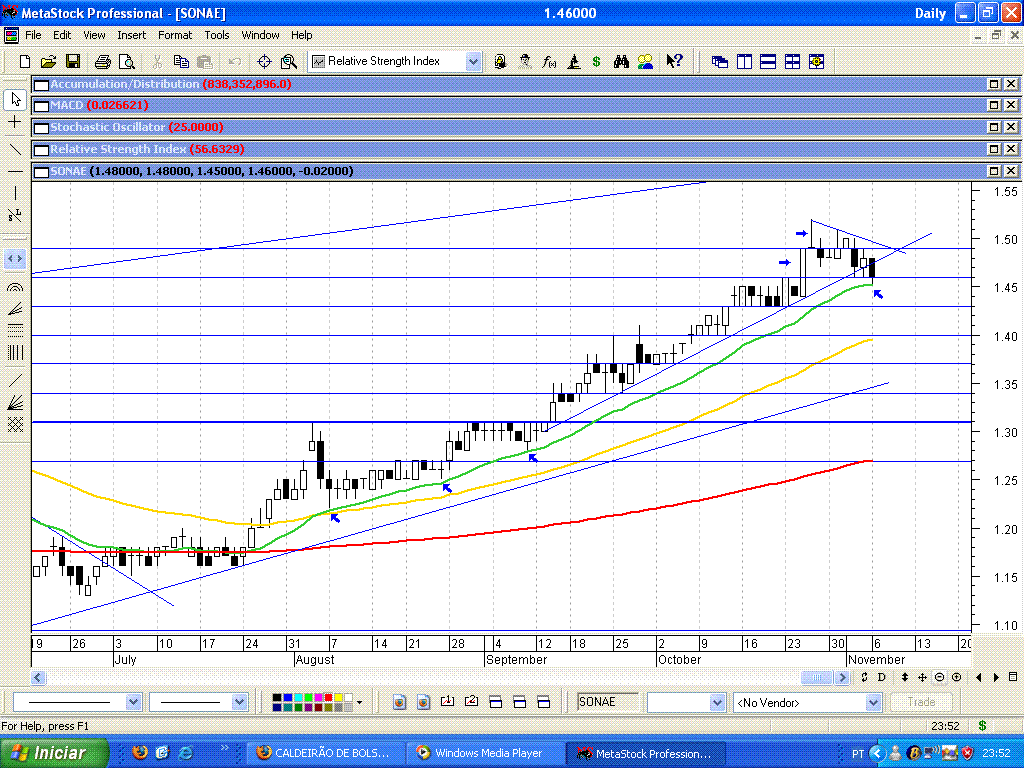Select the Gann grid tool
1025x768 pixels.
tap(15, 425)
